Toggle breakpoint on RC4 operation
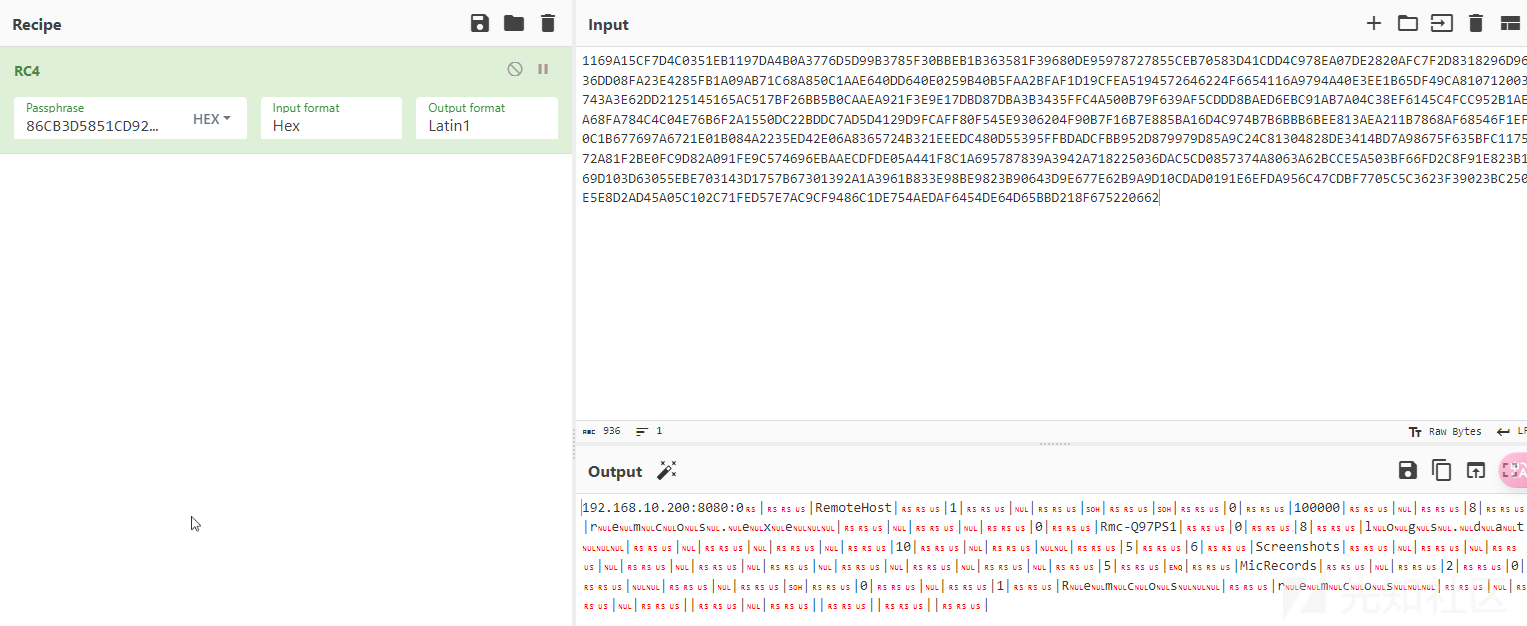 coord(543,70)
